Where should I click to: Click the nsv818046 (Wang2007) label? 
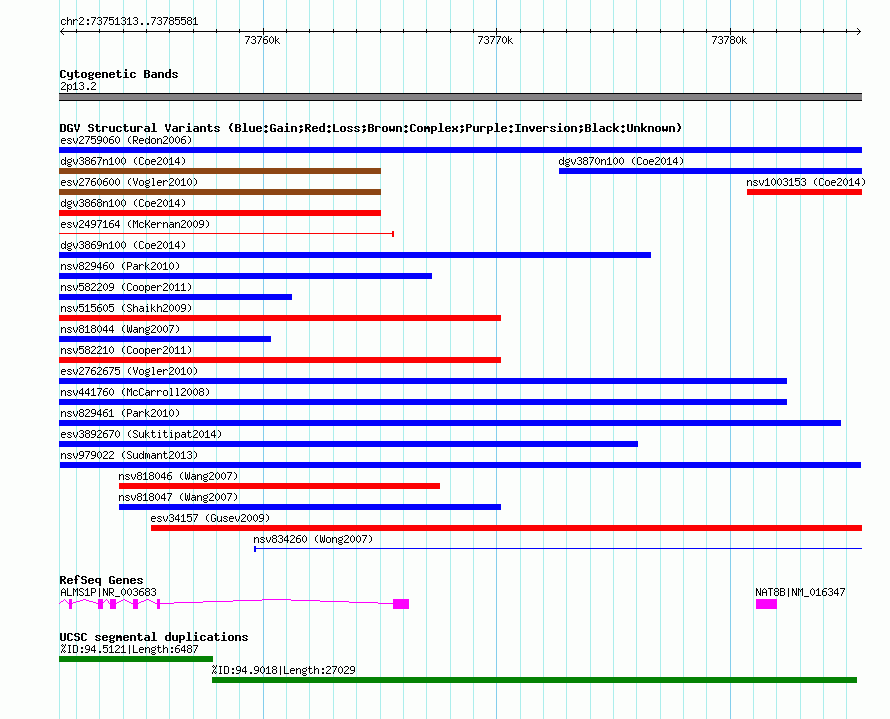178,476
